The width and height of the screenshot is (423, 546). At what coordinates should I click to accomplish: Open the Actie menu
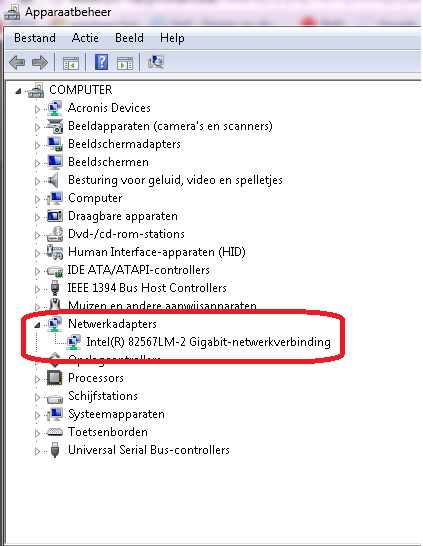85,38
